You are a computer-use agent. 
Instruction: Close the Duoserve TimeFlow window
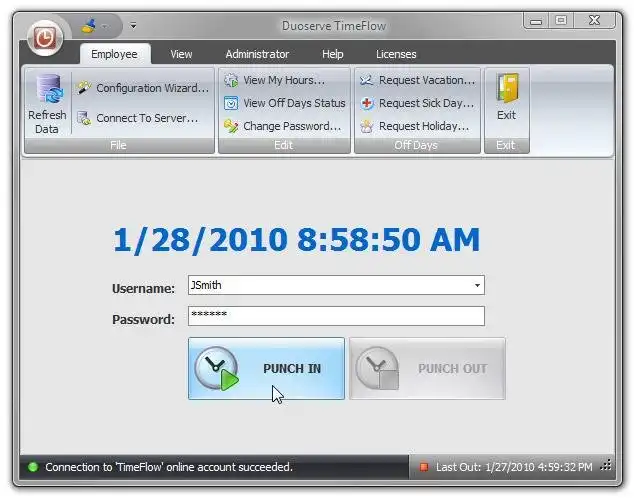(594, 21)
